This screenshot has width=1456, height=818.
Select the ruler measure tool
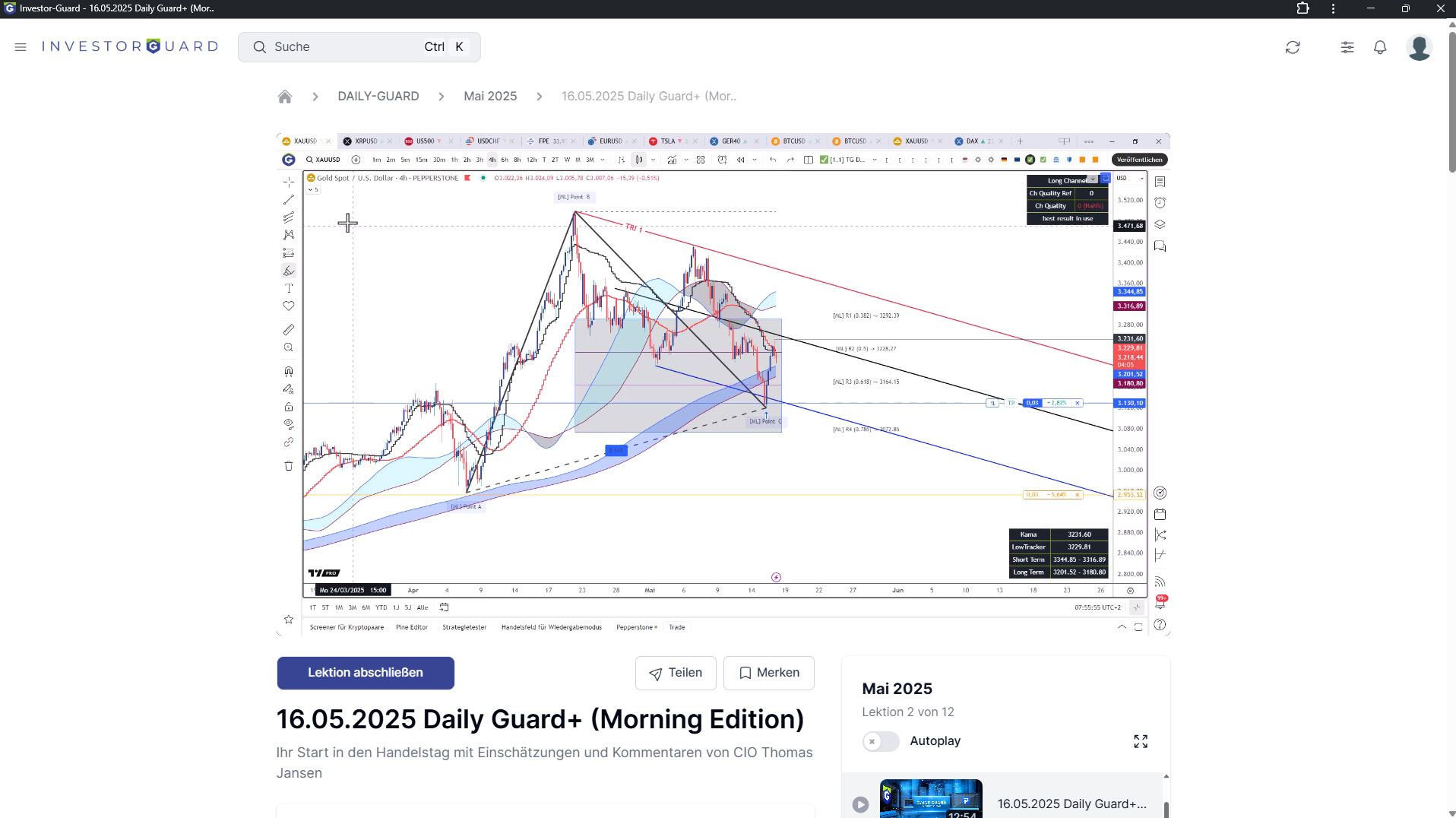(x=289, y=330)
